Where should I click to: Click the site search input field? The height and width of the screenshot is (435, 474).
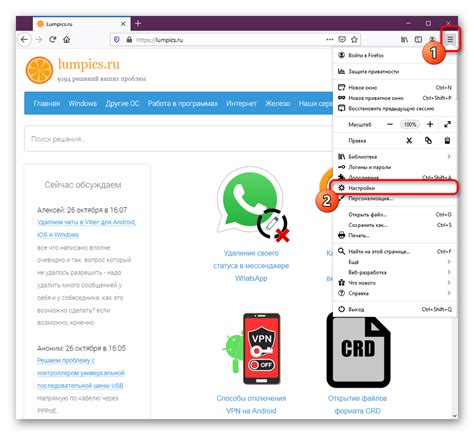coord(178,139)
